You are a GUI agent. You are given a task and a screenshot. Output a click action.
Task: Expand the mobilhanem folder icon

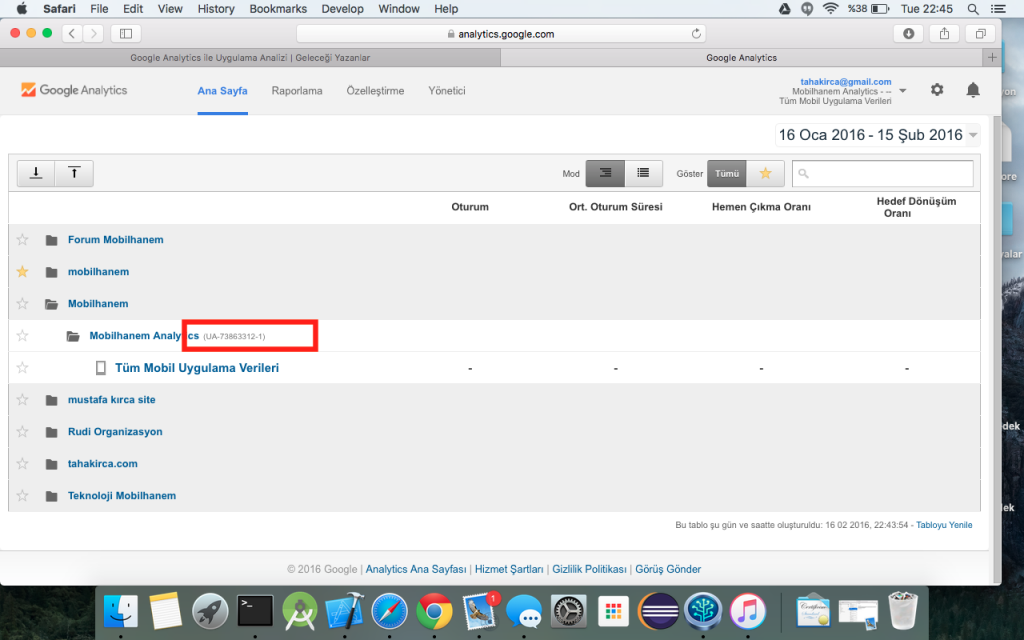pos(52,272)
